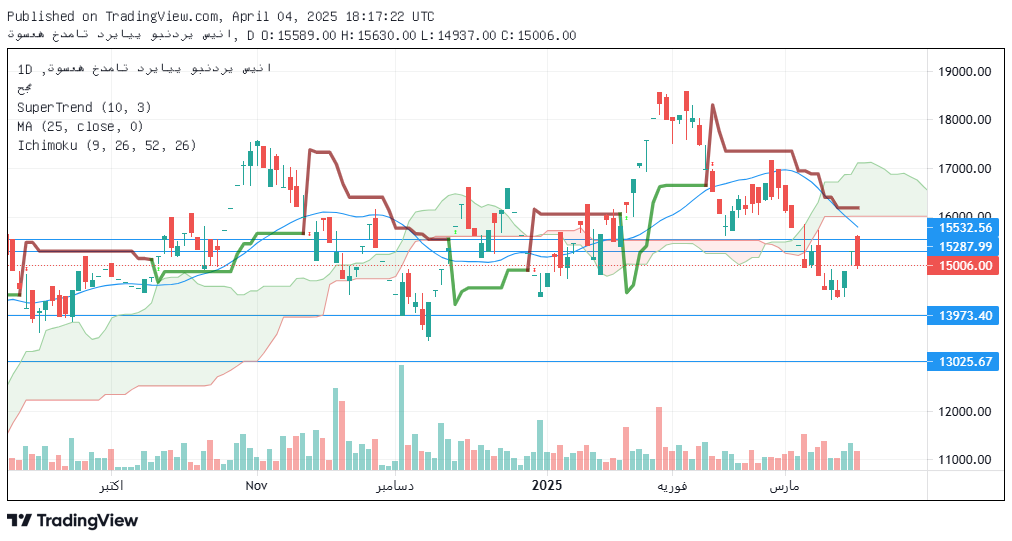Image resolution: width=1012 pixels, height=541 pixels.
Task: Click the L:14937.00 low value in header
Action: (x=458, y=36)
